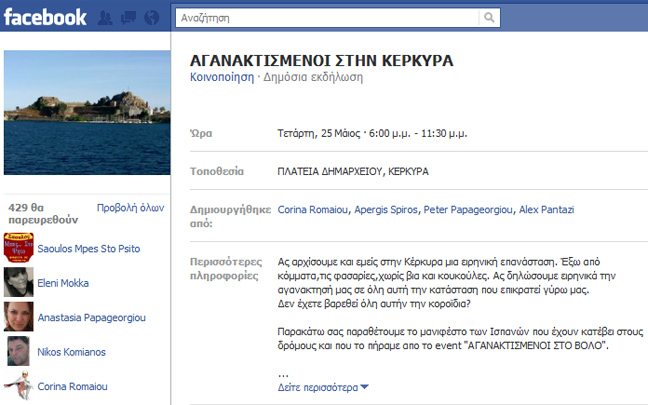Open creator Alex Pantazi profile link
648x405 pixels.
(548, 210)
